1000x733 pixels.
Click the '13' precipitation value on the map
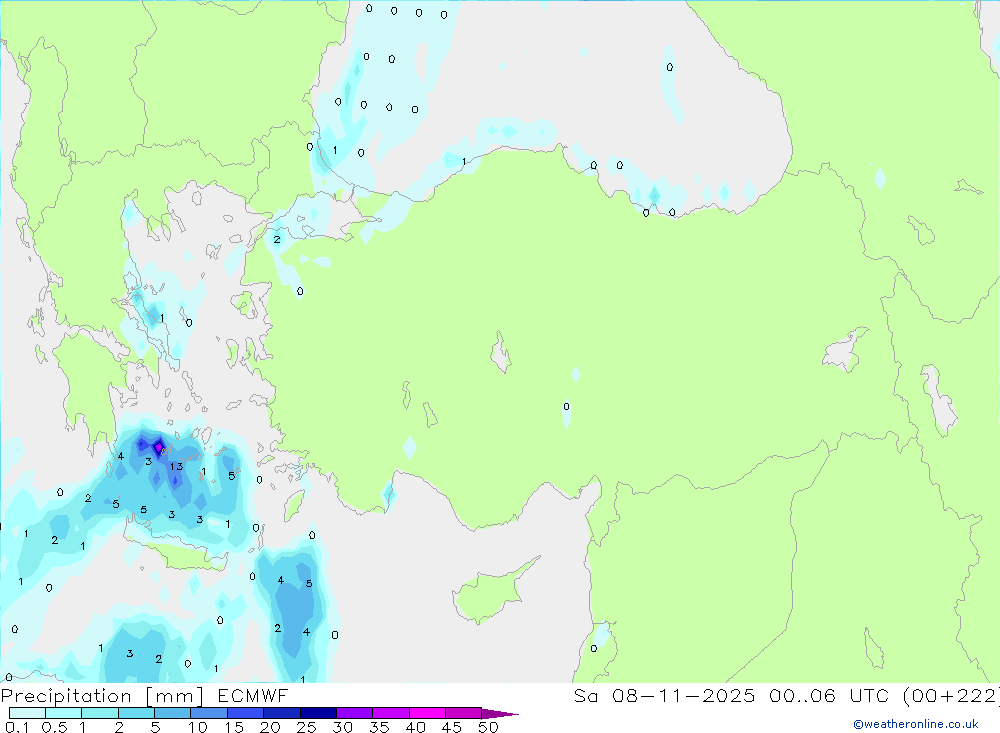[x=176, y=467]
